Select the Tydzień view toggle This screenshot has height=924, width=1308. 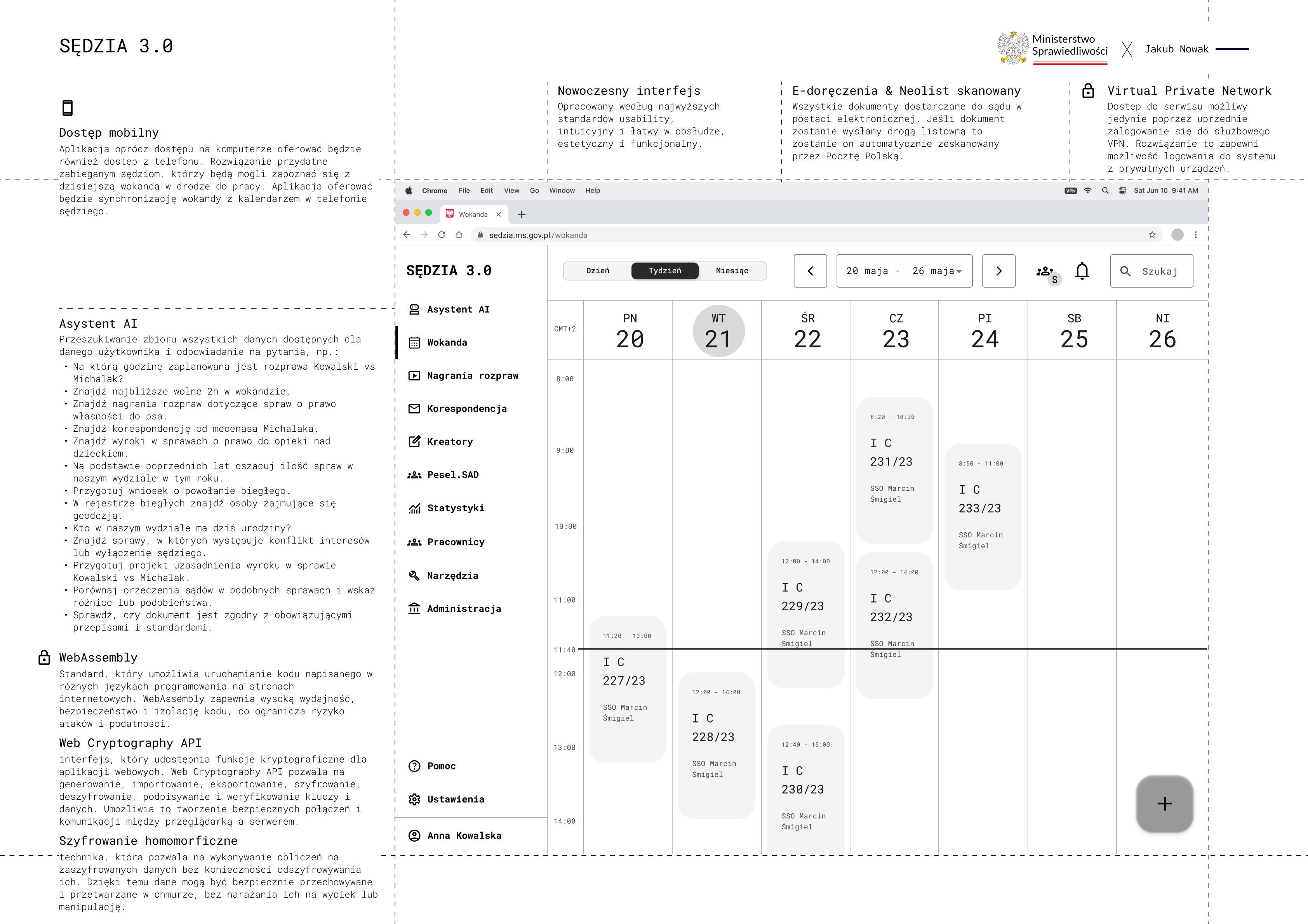(x=665, y=271)
